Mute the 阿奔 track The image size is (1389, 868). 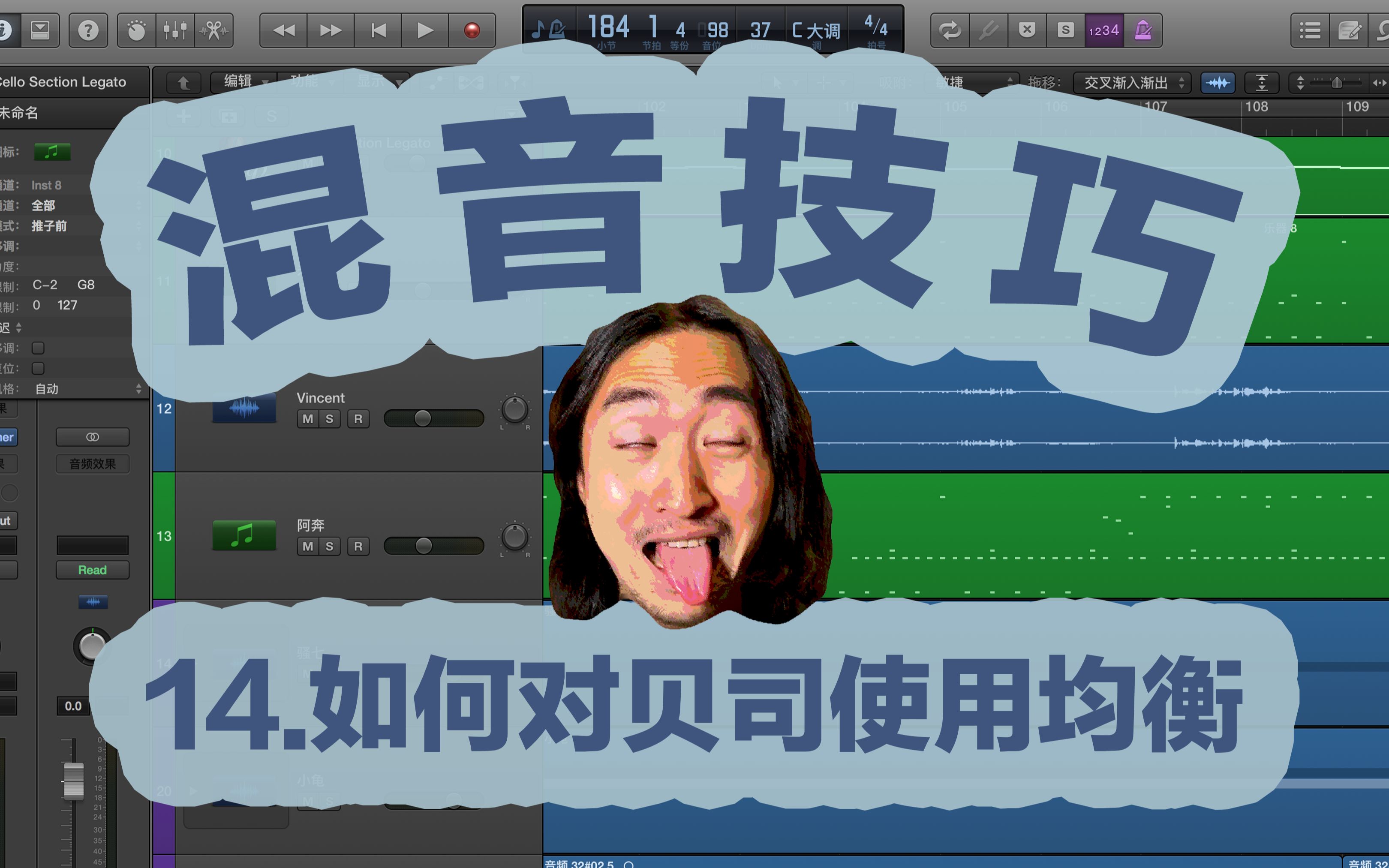pyautogui.click(x=308, y=546)
